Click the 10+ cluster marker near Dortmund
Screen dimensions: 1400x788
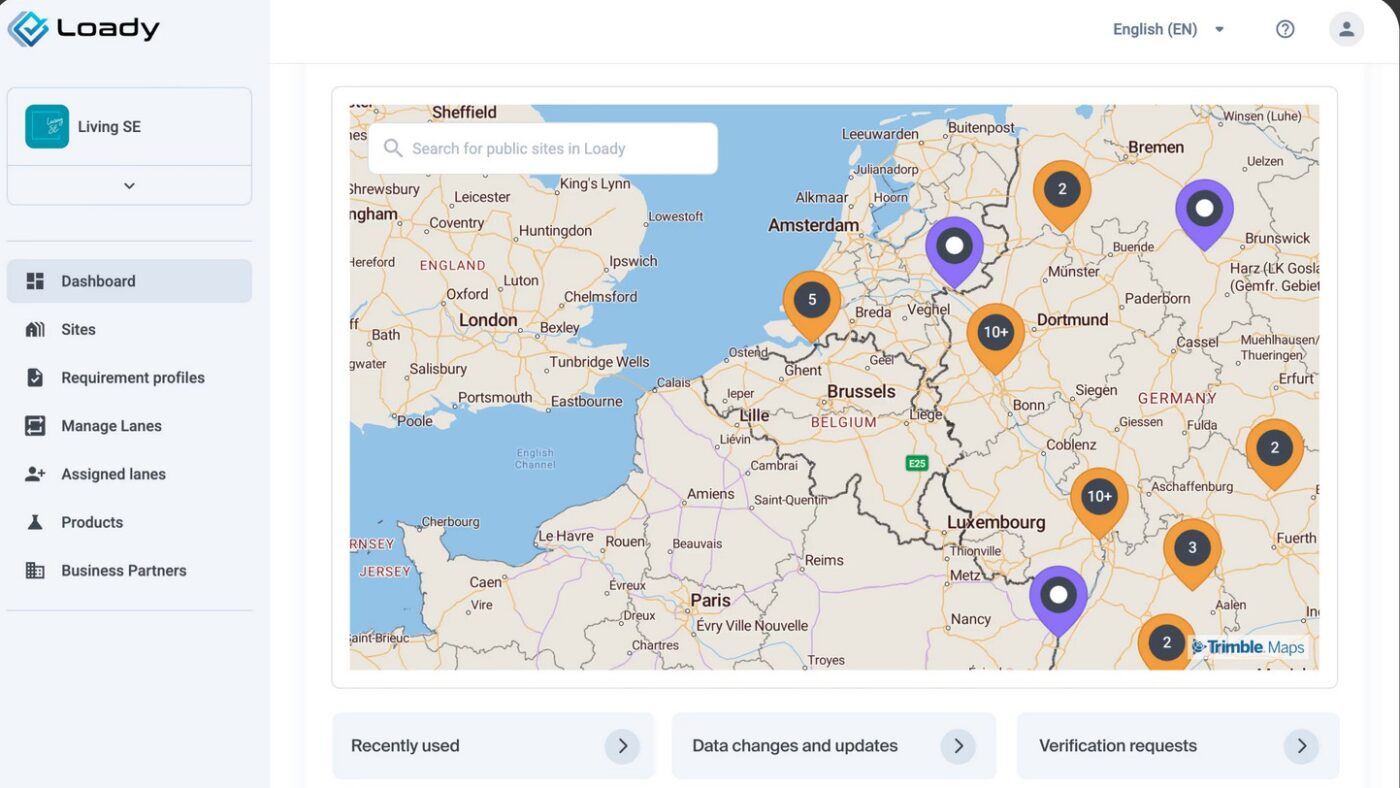click(995, 334)
